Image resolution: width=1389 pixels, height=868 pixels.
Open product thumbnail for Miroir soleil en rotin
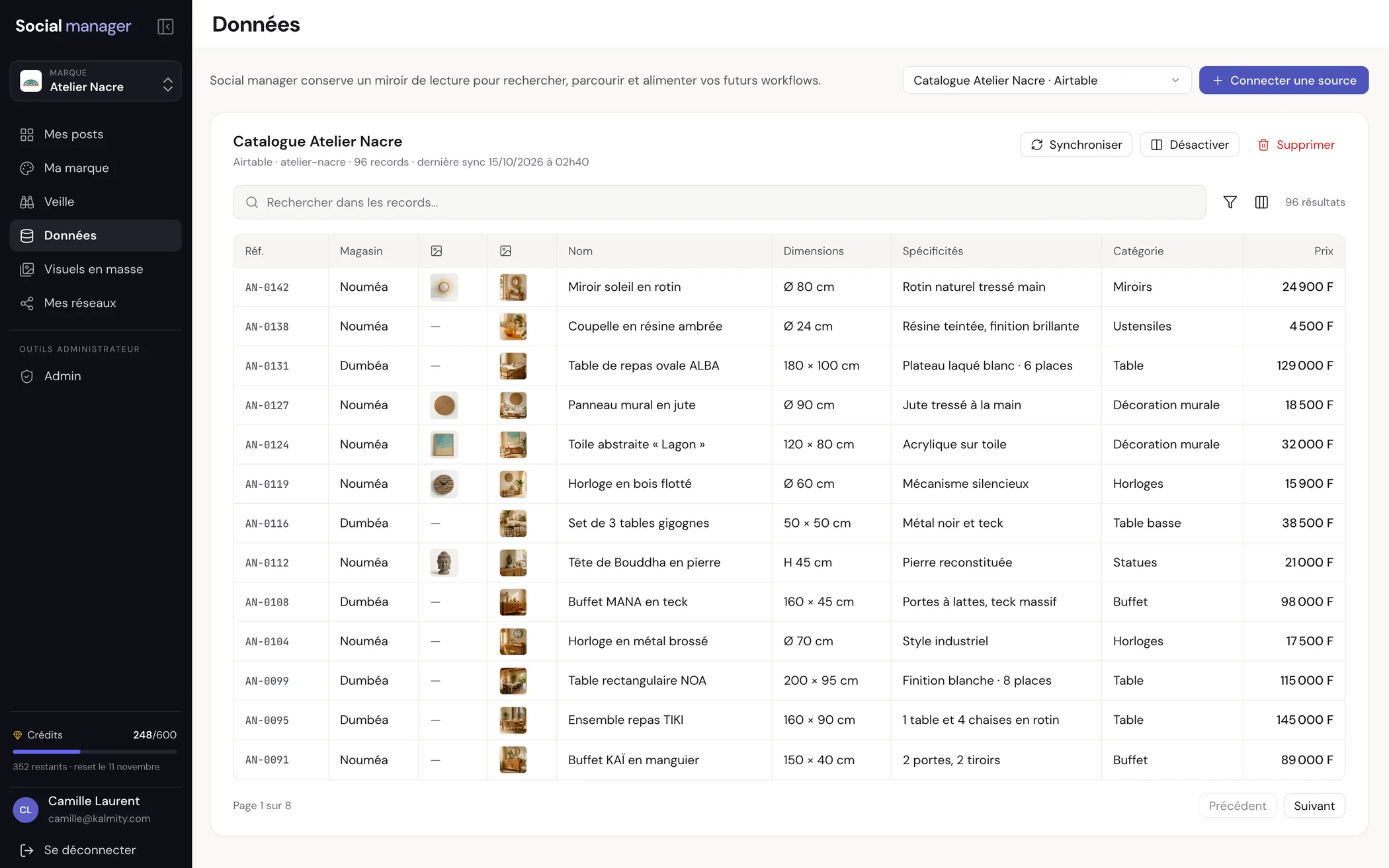444,287
